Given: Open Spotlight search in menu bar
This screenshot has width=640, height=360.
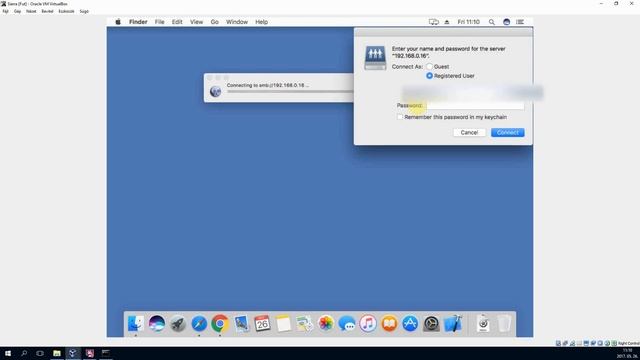Looking at the screenshot, I should [492, 22].
